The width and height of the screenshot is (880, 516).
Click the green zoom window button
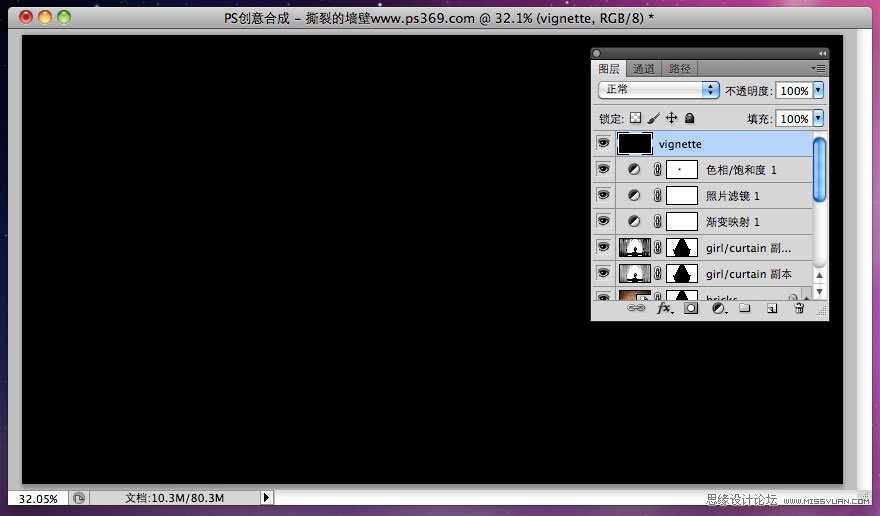tap(64, 17)
